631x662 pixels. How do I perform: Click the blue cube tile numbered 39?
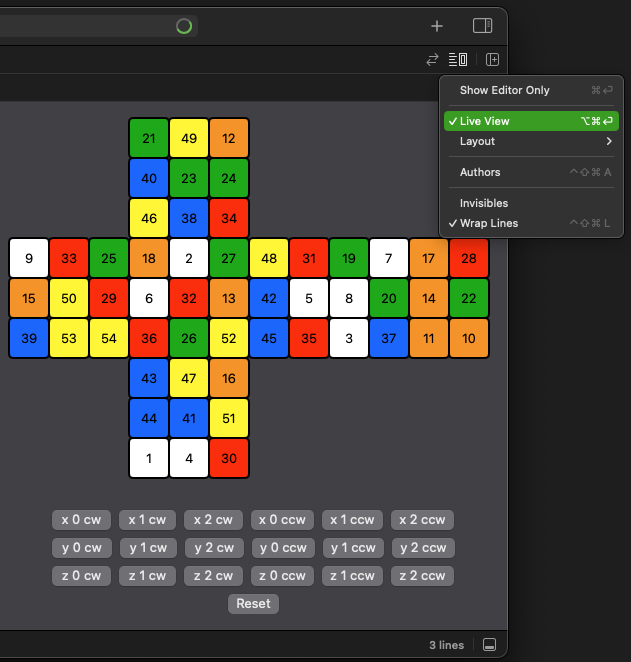pyautogui.click(x=29, y=338)
